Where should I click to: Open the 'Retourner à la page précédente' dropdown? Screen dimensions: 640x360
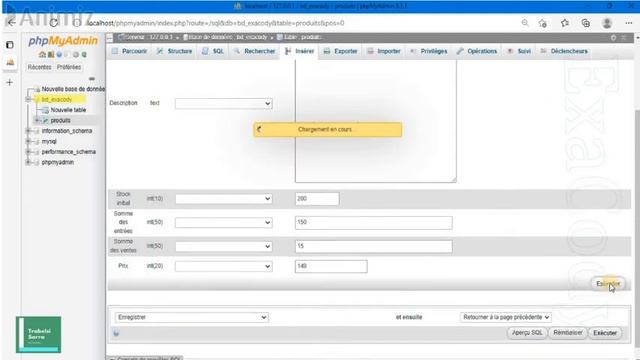pos(506,317)
